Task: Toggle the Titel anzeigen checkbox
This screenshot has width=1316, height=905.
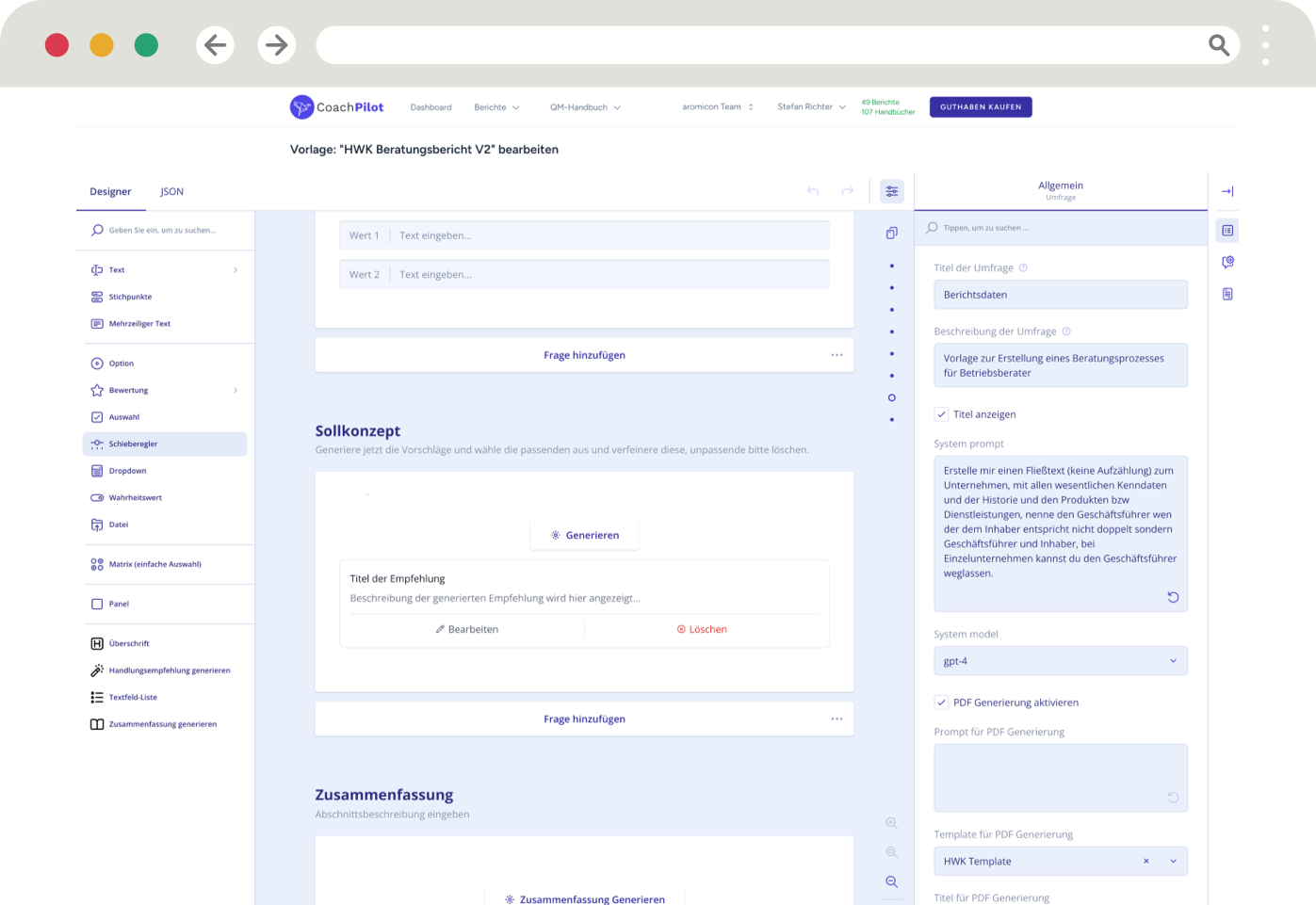Action: click(x=941, y=414)
